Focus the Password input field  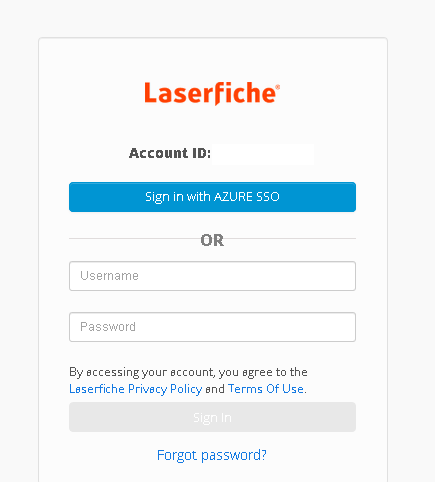tap(212, 327)
